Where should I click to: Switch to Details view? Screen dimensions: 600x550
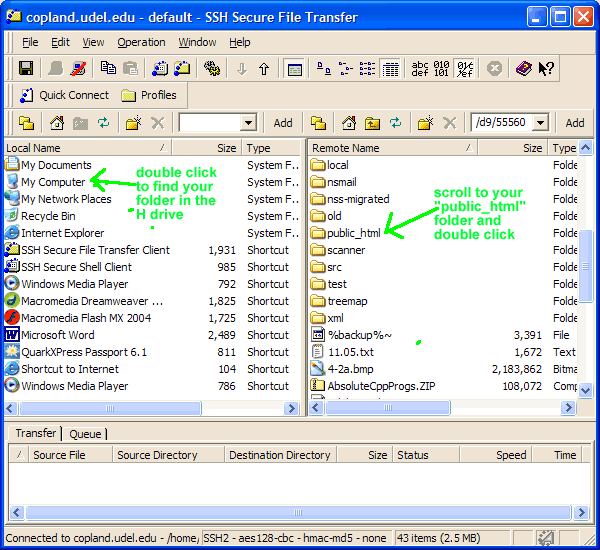(x=390, y=69)
